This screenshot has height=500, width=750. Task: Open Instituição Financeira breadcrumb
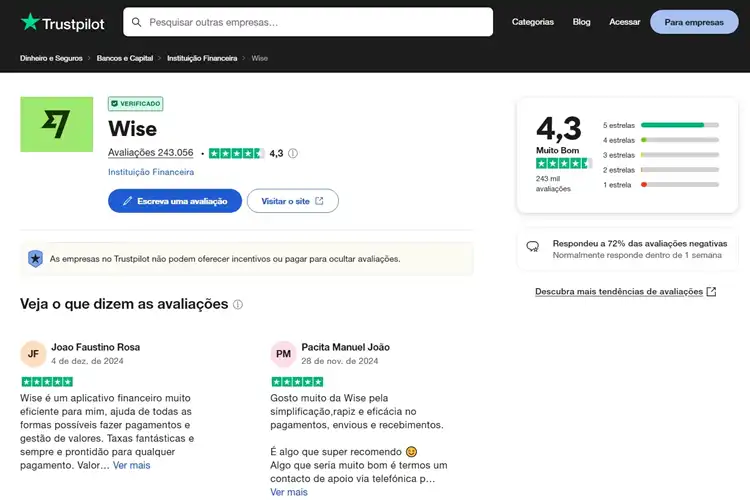(x=202, y=58)
